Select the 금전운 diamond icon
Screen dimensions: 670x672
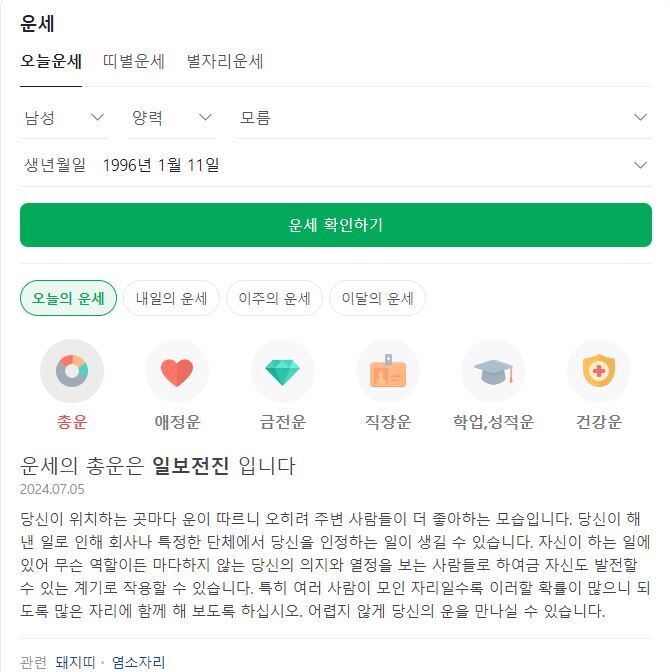282,371
